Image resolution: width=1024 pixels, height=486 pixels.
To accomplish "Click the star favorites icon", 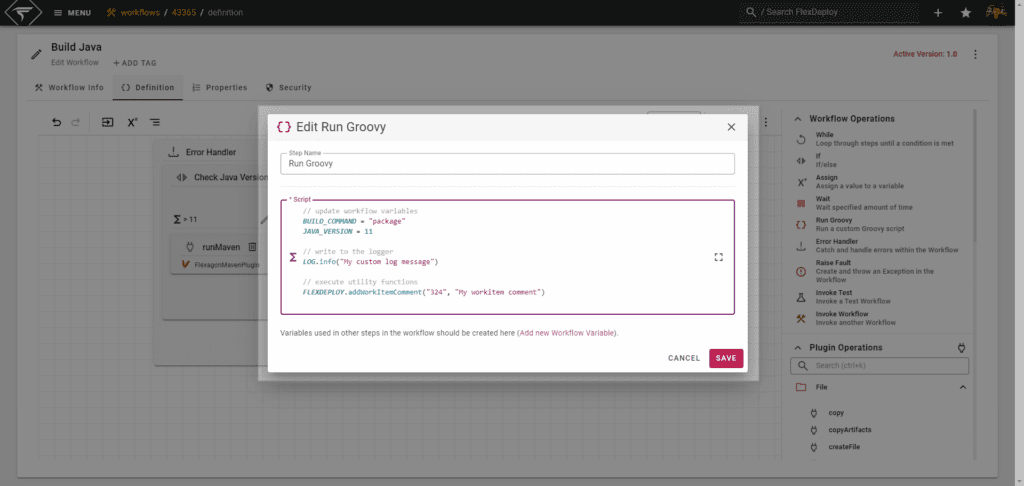I will point(966,12).
